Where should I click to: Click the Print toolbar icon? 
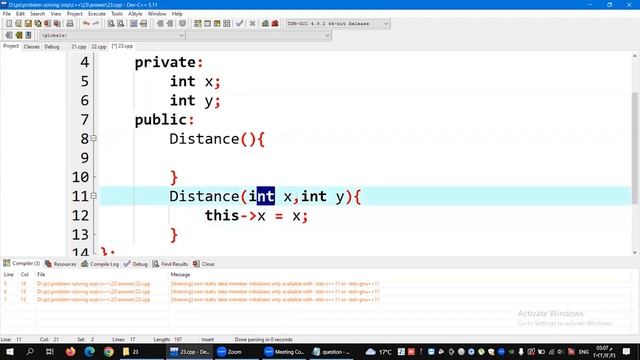(70, 24)
